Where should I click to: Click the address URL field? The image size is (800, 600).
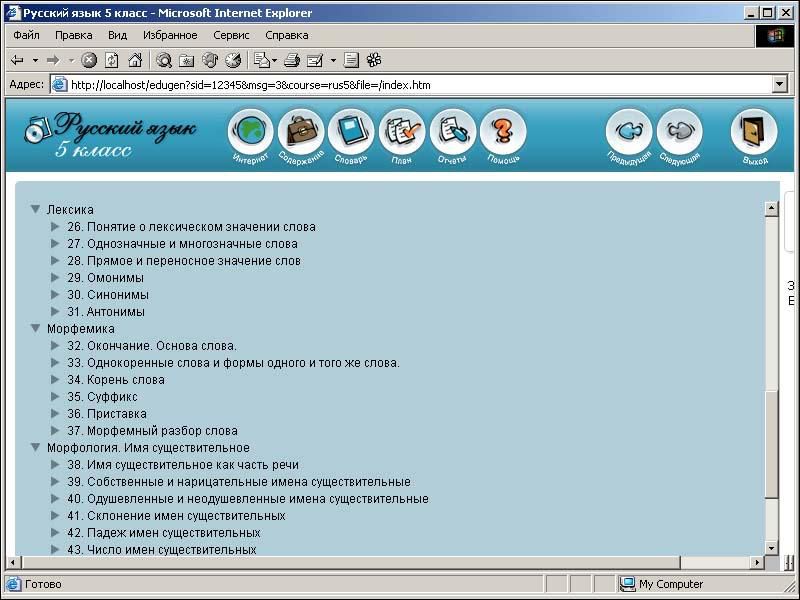(400, 85)
